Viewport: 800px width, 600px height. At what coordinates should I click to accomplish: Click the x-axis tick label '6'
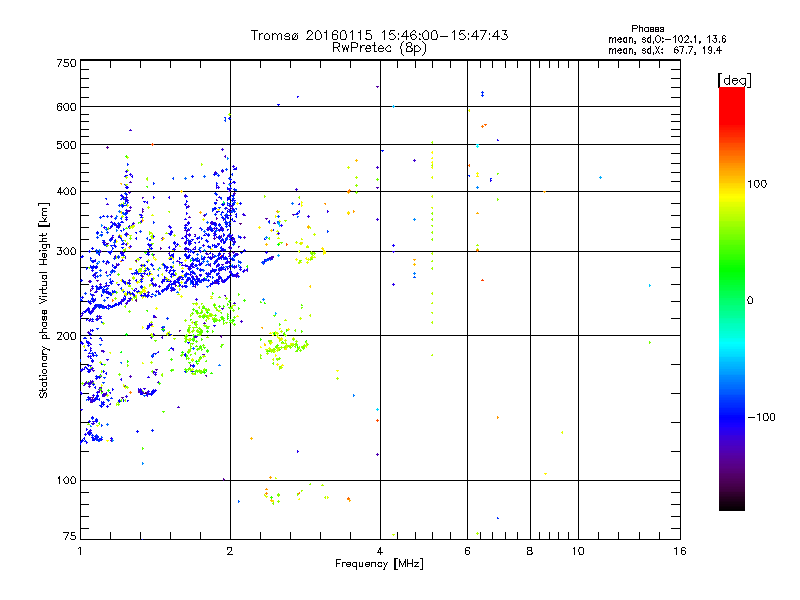click(467, 551)
